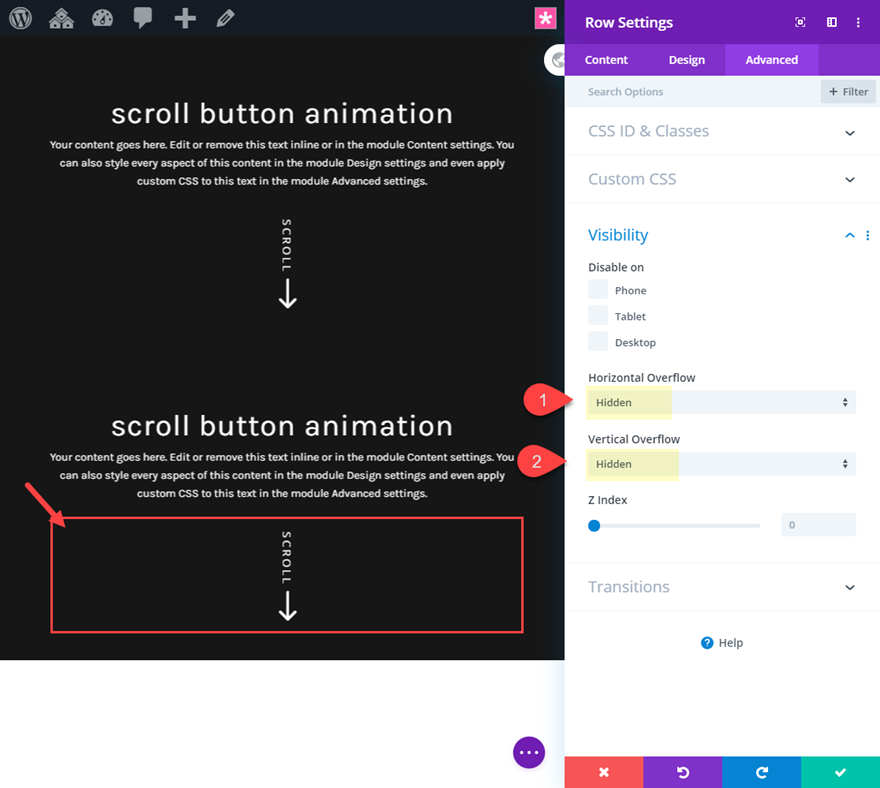Open the expand settings modal icon
Viewport: 880px width, 788px height.
click(800, 22)
